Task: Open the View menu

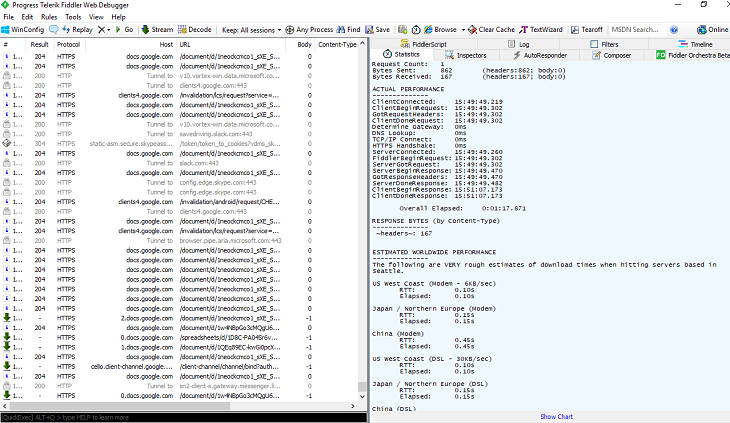Action: (x=96, y=17)
